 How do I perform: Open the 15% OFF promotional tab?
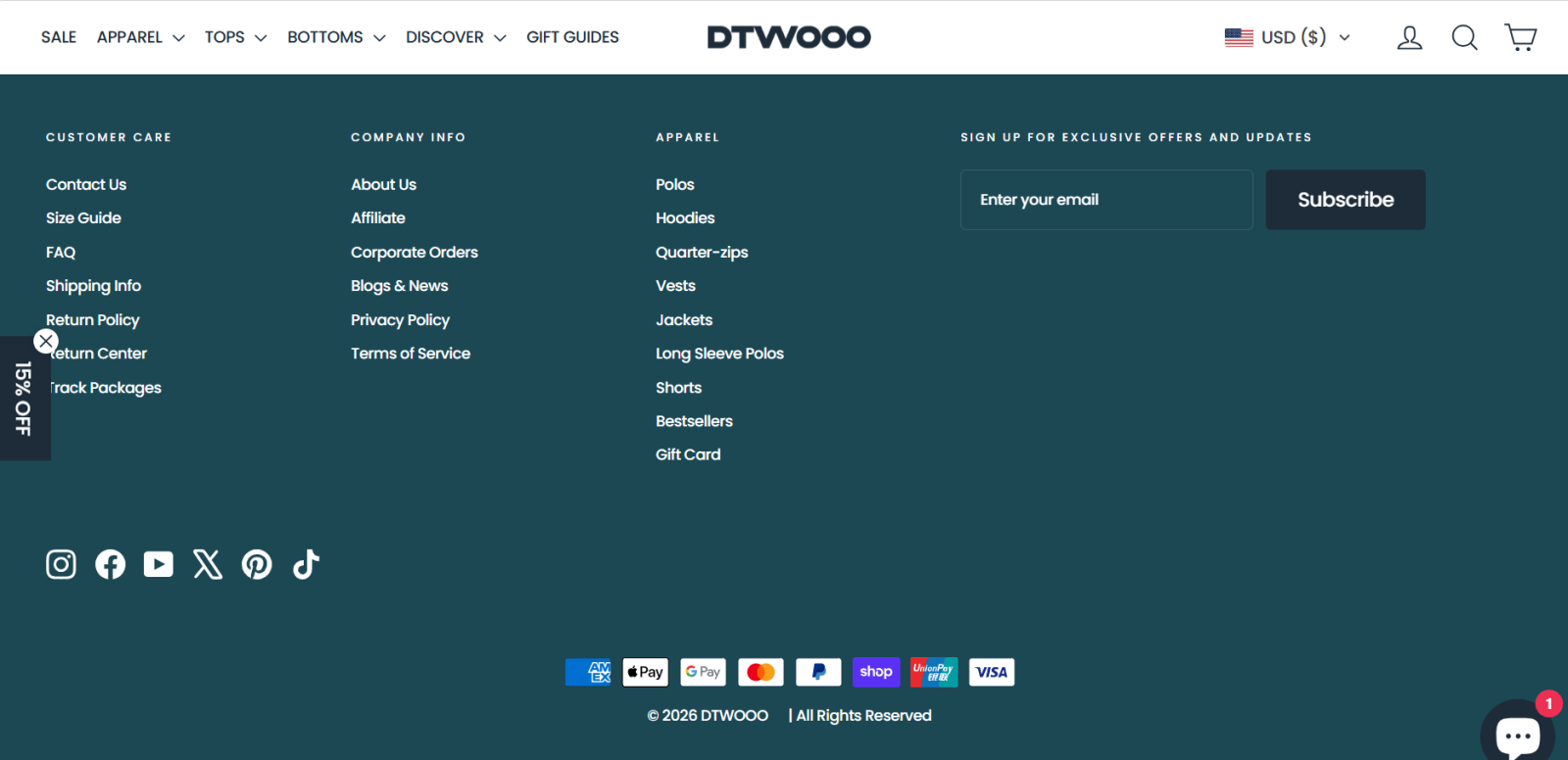coord(24,399)
